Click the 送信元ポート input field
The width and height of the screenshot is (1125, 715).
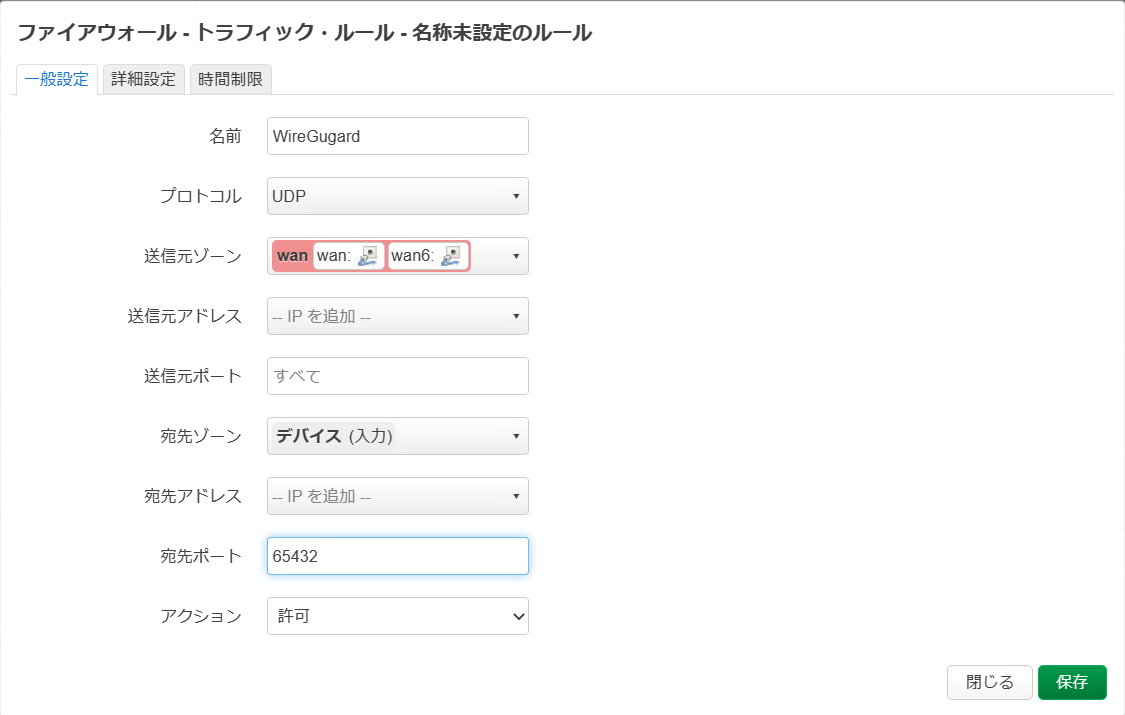coord(397,376)
